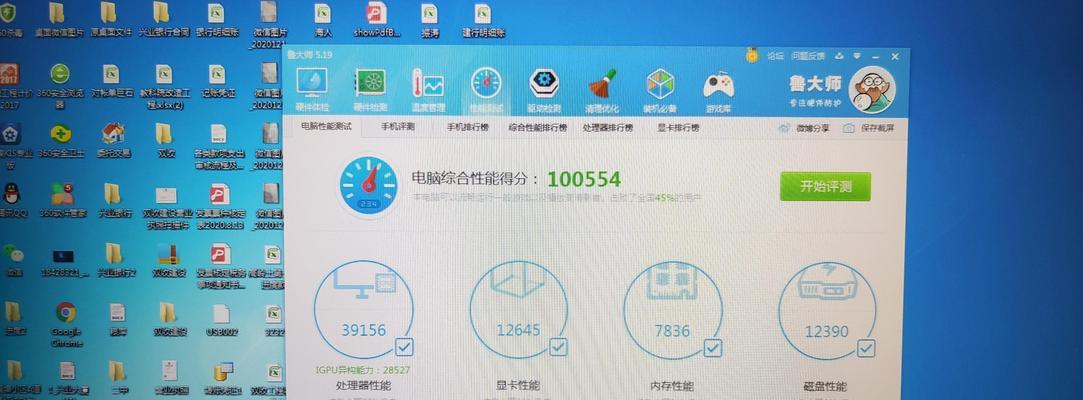The width and height of the screenshot is (1083, 400).
Task: Open 硬件检测 hardware detection section
Action: (370, 90)
